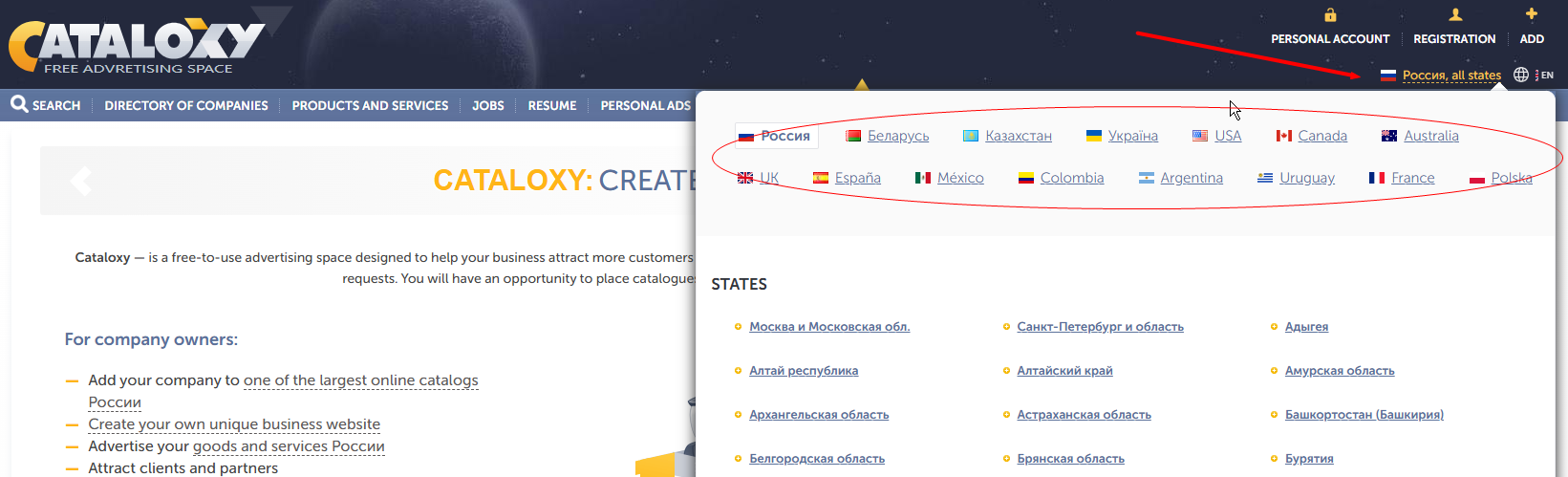
Task: Click the Australia flag icon
Action: [1389, 136]
